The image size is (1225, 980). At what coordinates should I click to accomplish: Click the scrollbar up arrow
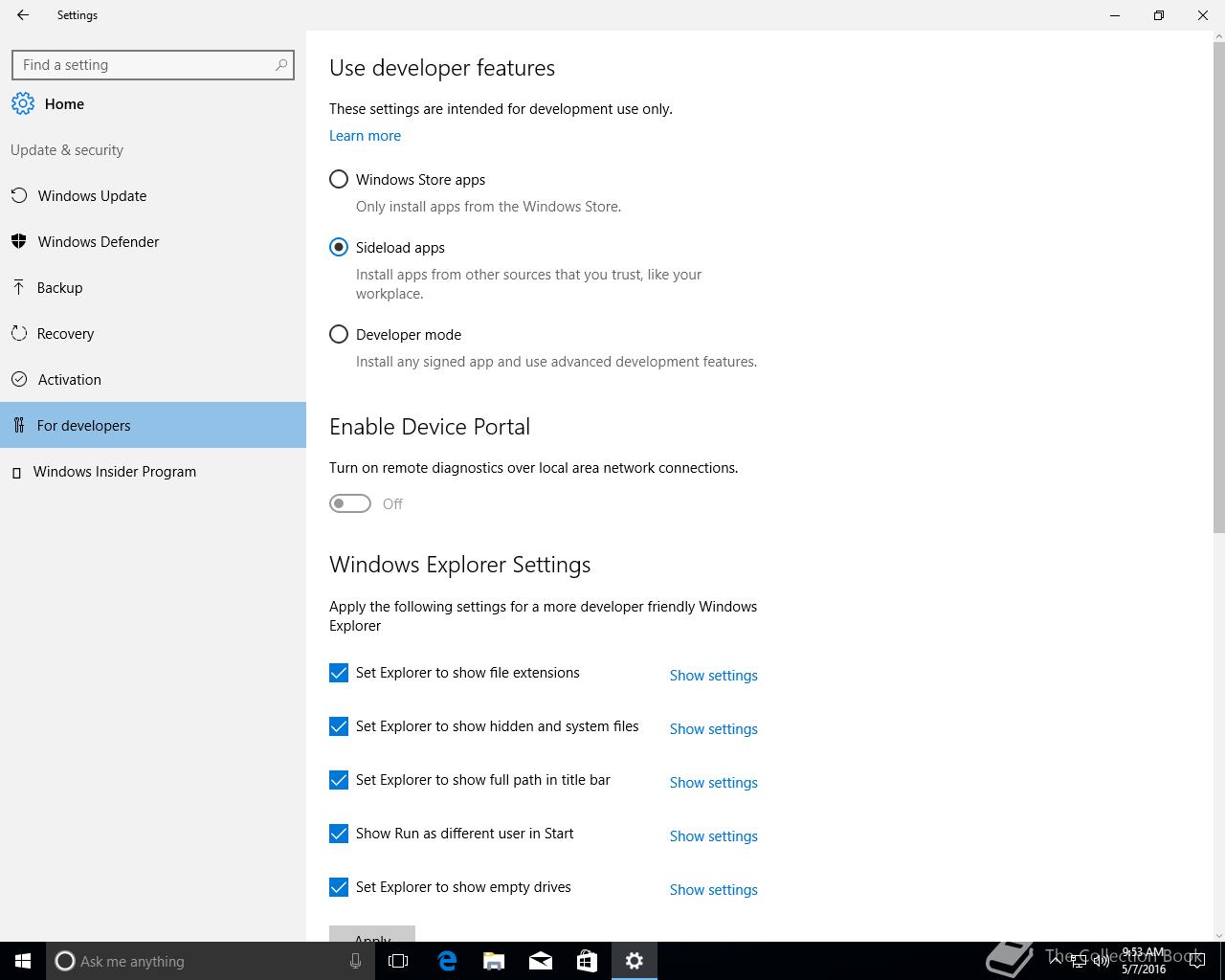click(x=1218, y=36)
